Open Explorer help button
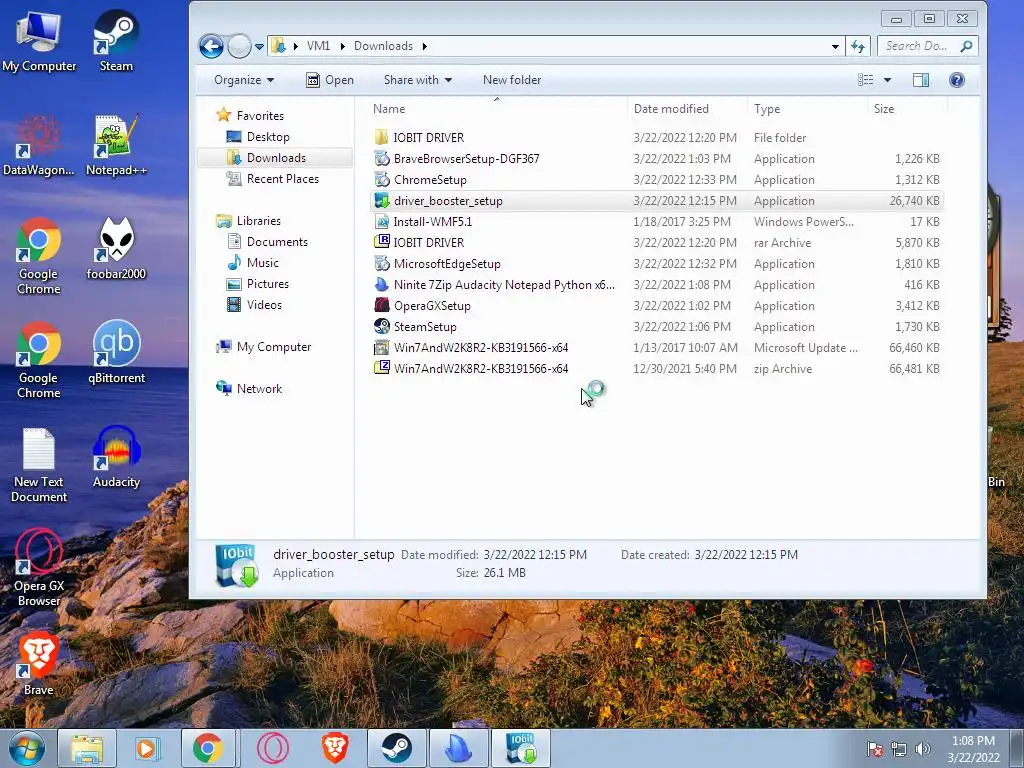Image resolution: width=1024 pixels, height=768 pixels. pos(957,80)
